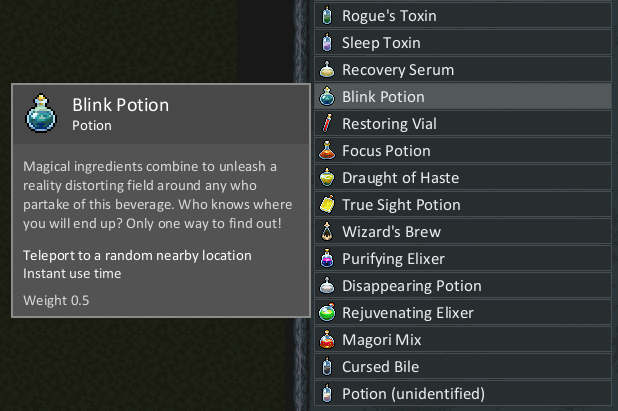Click the Restoring Vial red icon
Viewport: 618px width, 411px height.
pos(327,123)
